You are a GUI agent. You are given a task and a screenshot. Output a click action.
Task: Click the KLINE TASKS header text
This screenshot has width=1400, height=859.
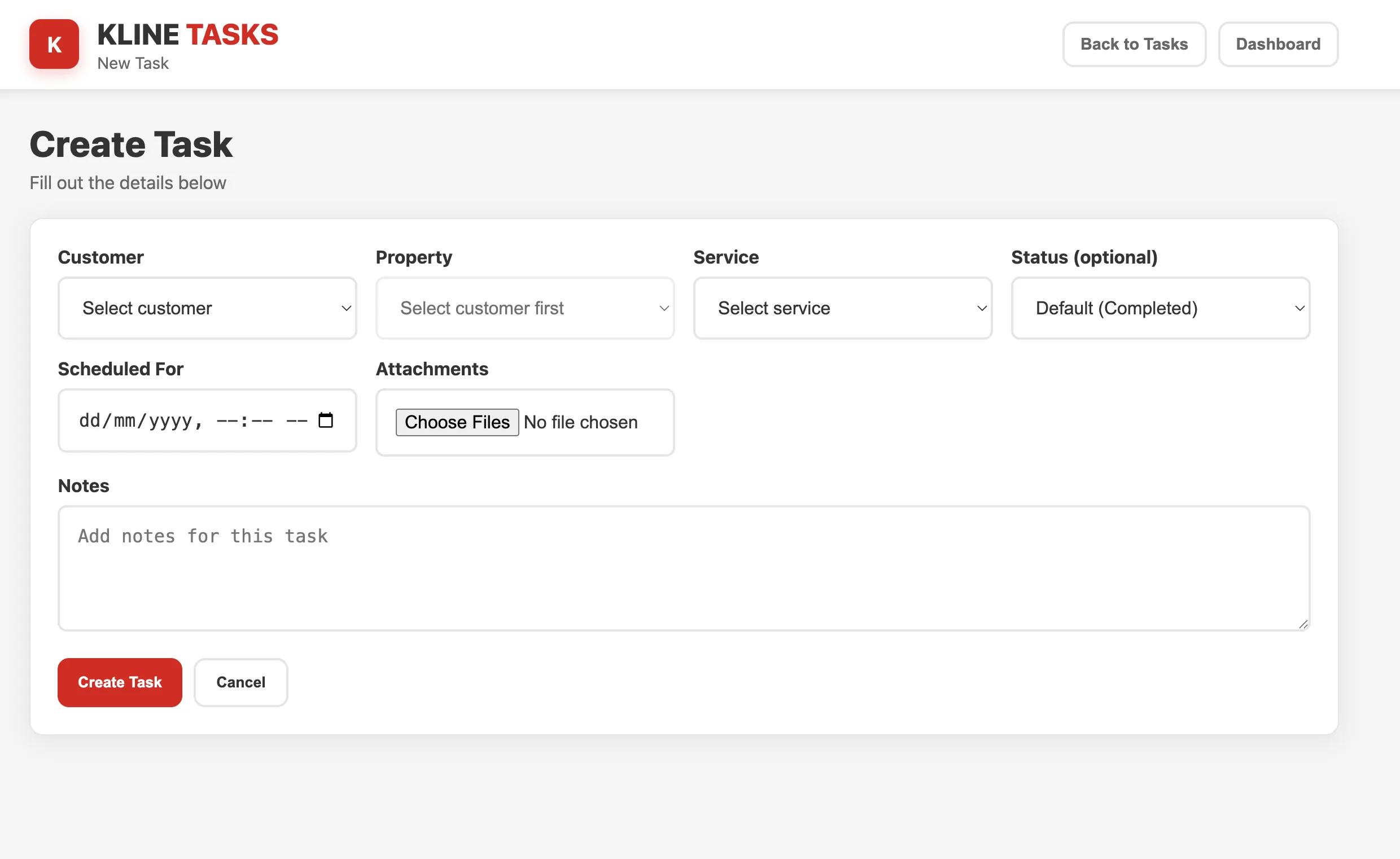(x=187, y=34)
